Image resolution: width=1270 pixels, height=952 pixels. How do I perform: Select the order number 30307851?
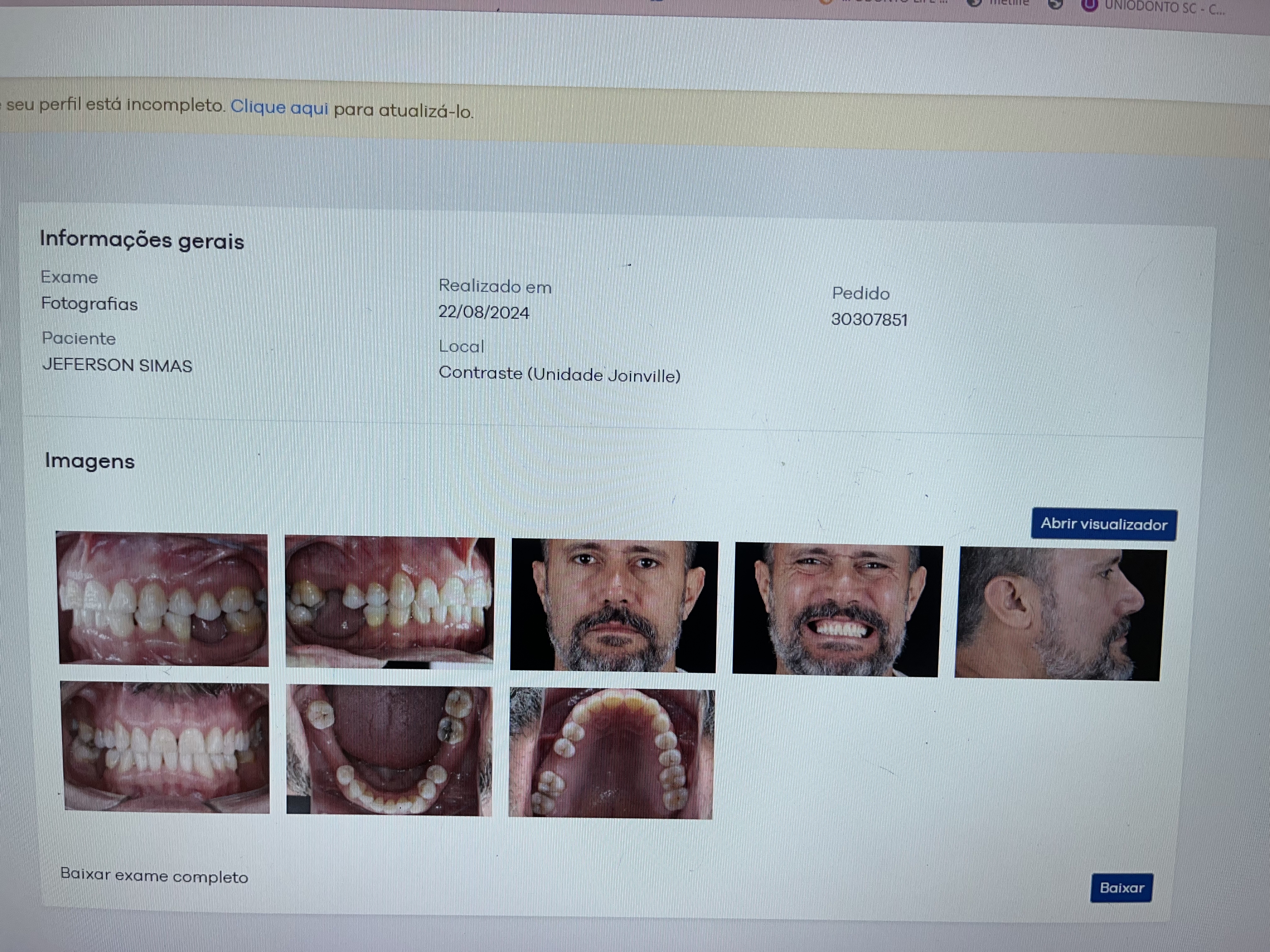869,320
